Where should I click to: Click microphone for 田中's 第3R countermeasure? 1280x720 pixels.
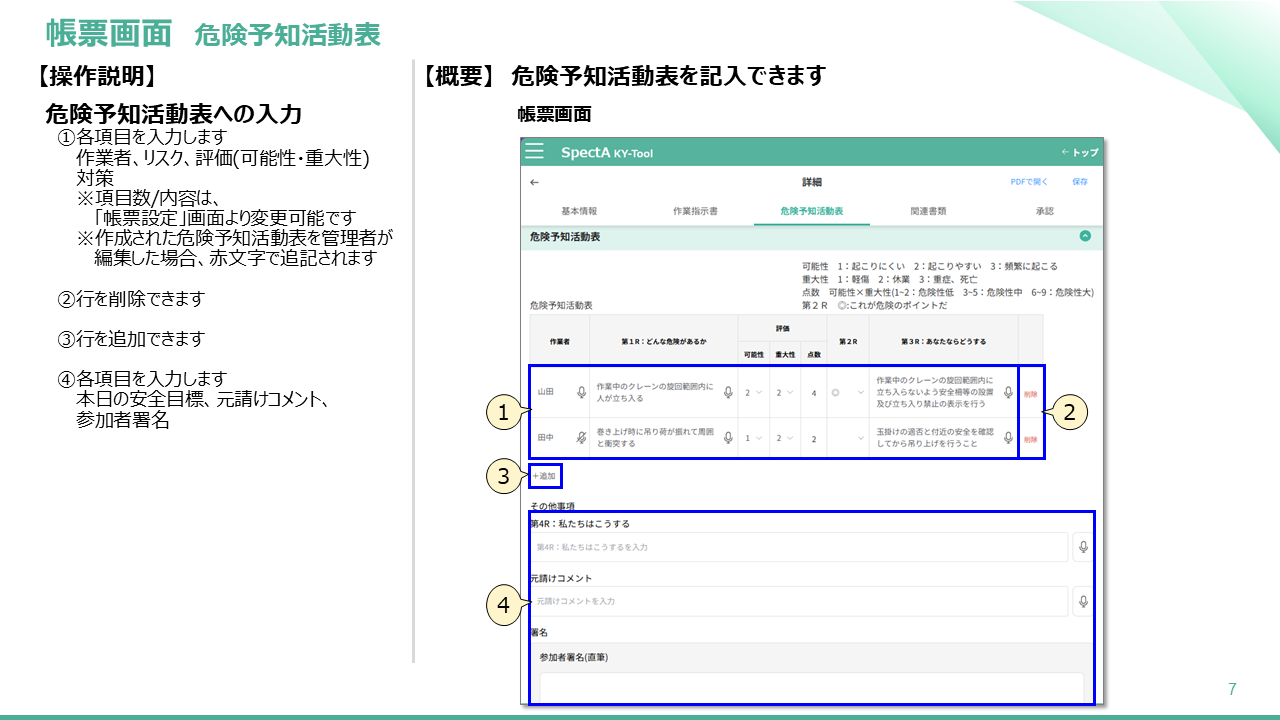1008,438
